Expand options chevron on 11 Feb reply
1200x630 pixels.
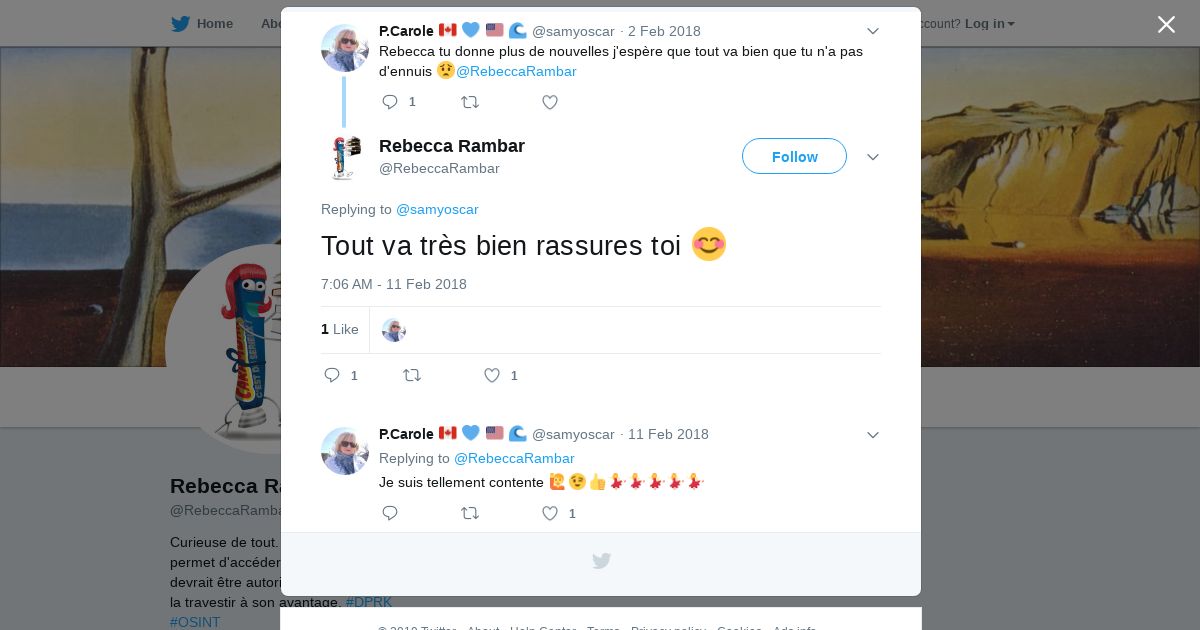point(873,435)
